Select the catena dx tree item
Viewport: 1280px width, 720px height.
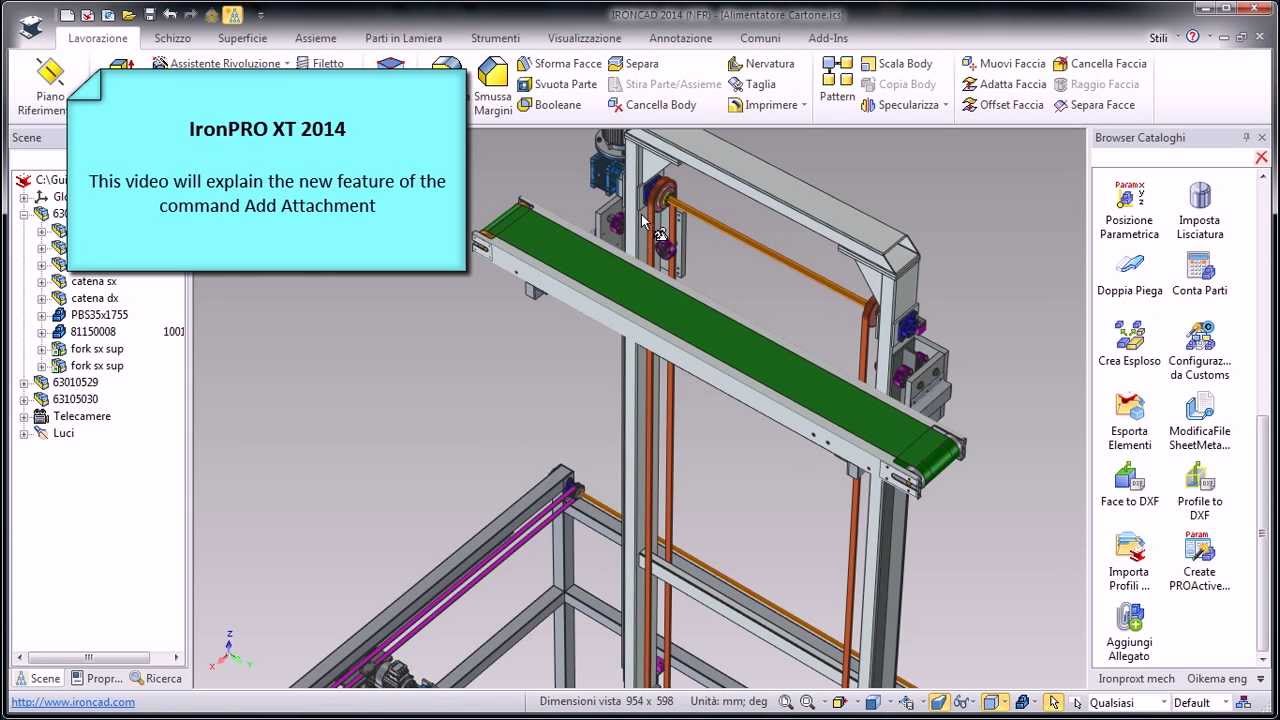coord(94,298)
